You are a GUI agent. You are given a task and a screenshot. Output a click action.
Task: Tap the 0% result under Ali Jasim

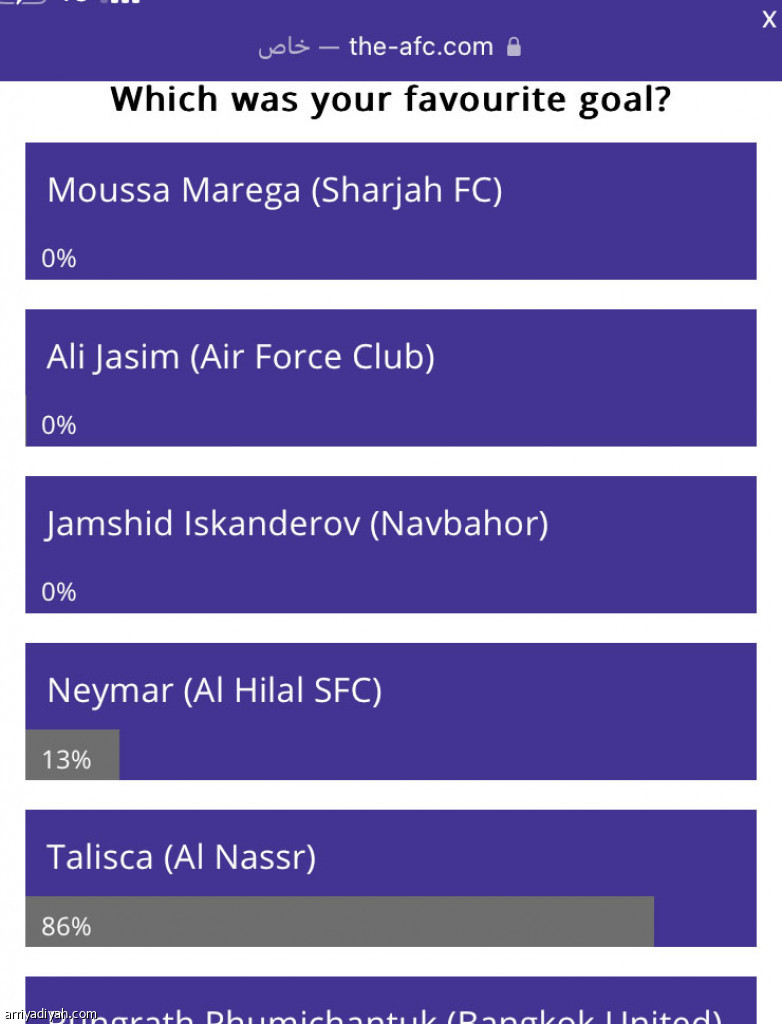59,426
